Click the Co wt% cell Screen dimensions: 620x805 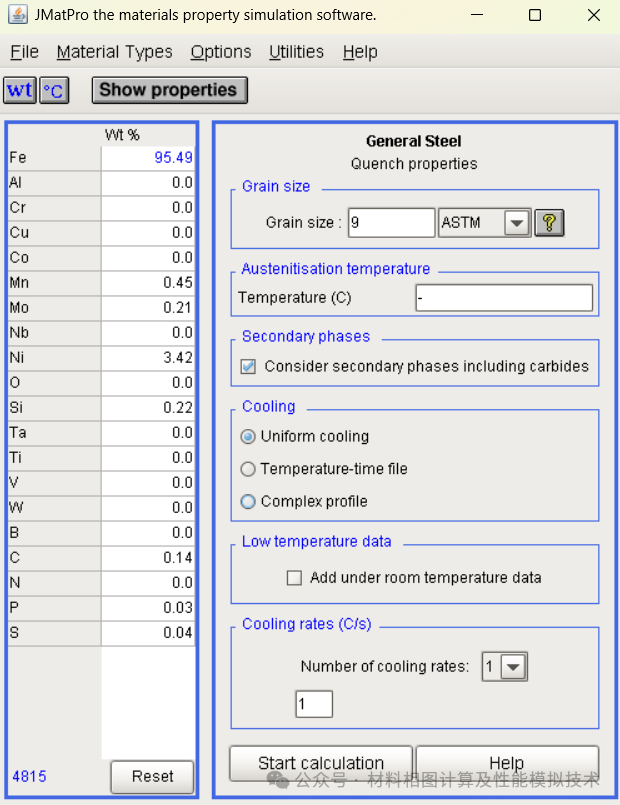click(148, 258)
